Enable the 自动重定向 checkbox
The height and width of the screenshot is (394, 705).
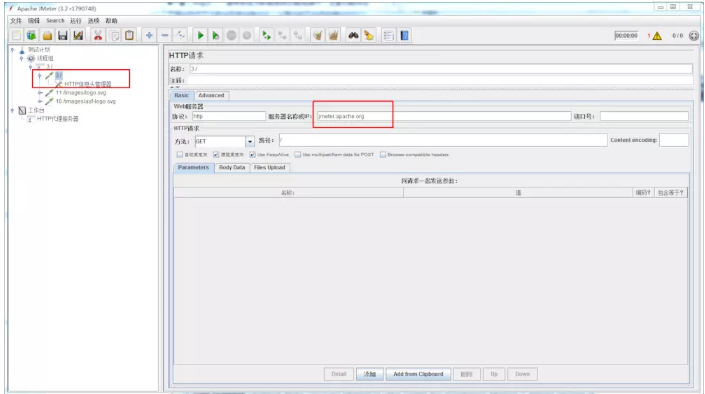click(180, 155)
